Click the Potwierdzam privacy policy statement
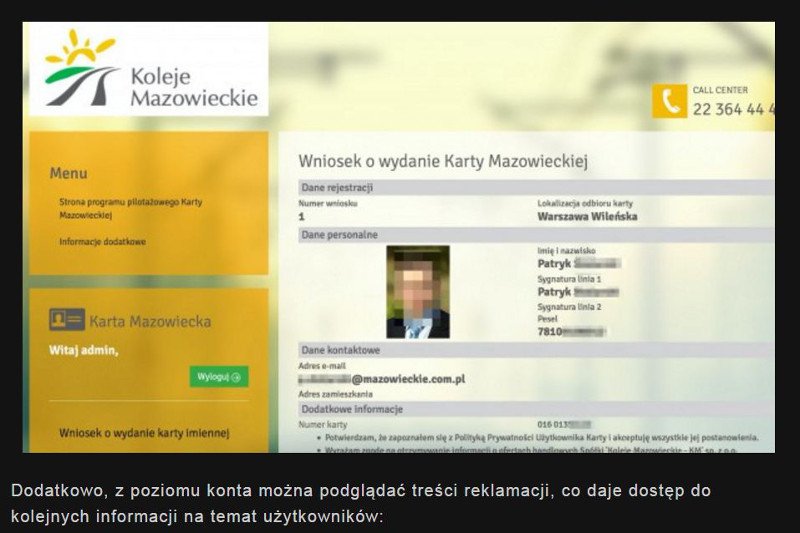Viewport: 800px width, 533px height. point(541,438)
